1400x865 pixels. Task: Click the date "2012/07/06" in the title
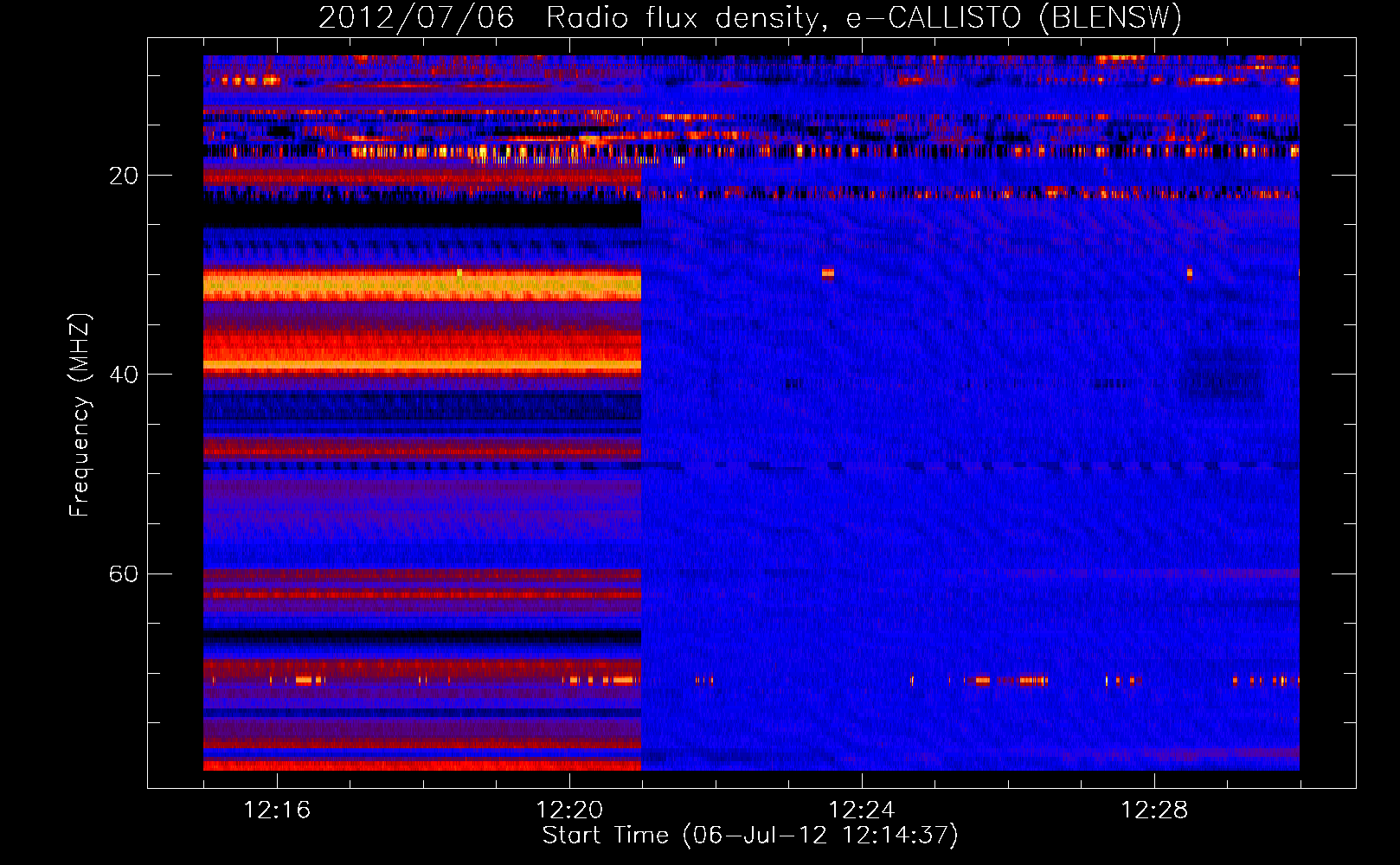coord(416,17)
